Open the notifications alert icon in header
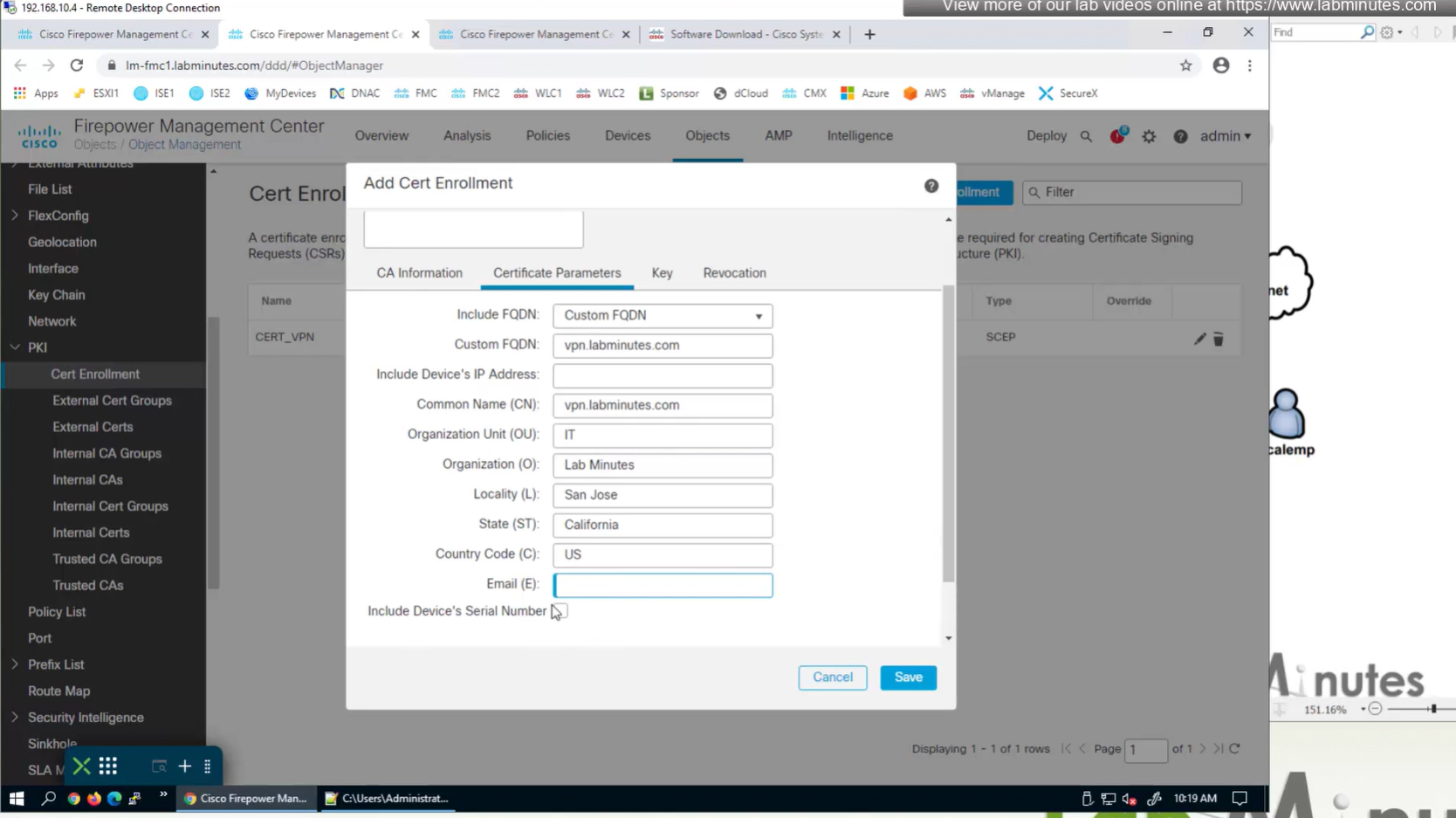 1117,136
